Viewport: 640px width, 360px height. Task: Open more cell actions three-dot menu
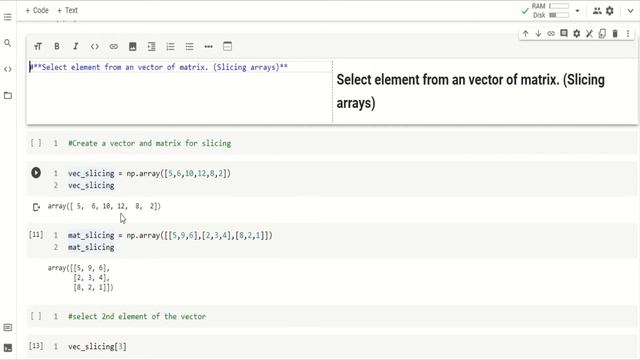[628, 33]
